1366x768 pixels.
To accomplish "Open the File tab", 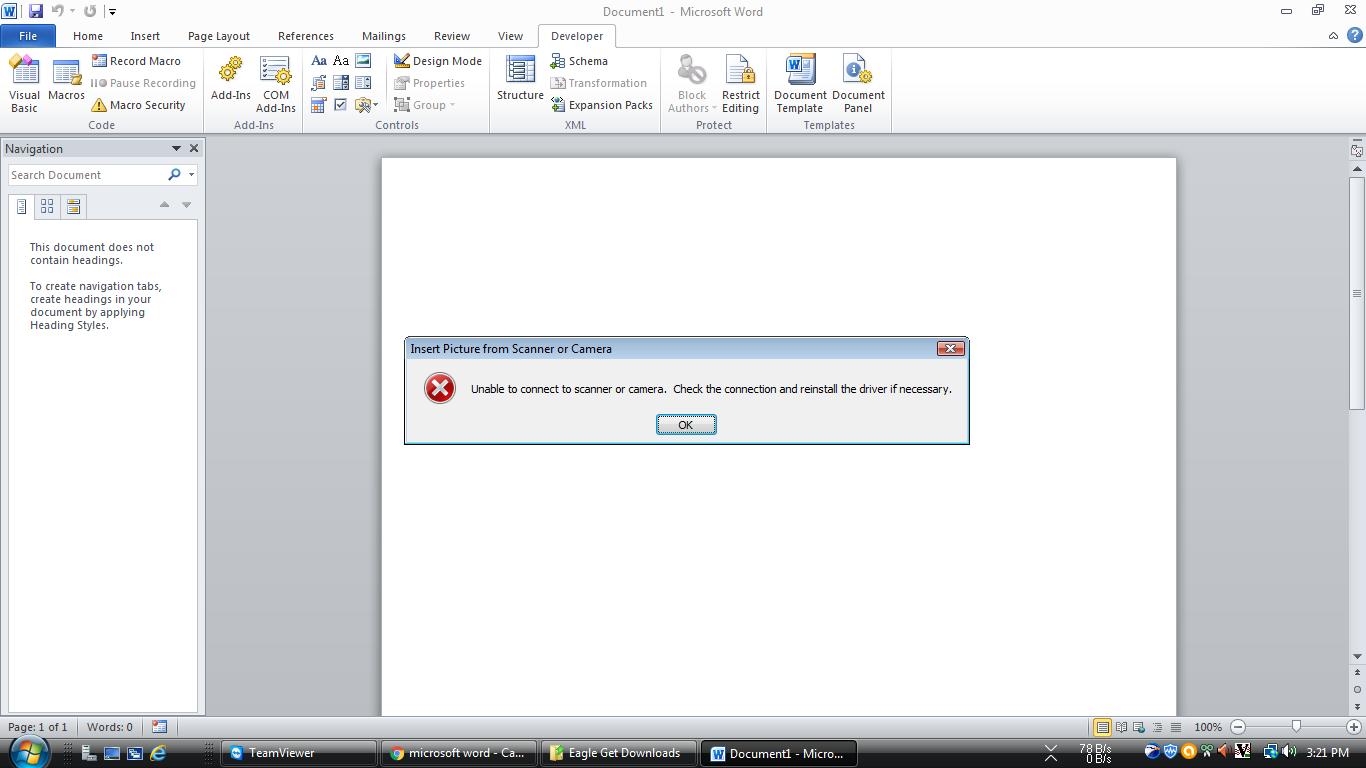I will tap(28, 36).
